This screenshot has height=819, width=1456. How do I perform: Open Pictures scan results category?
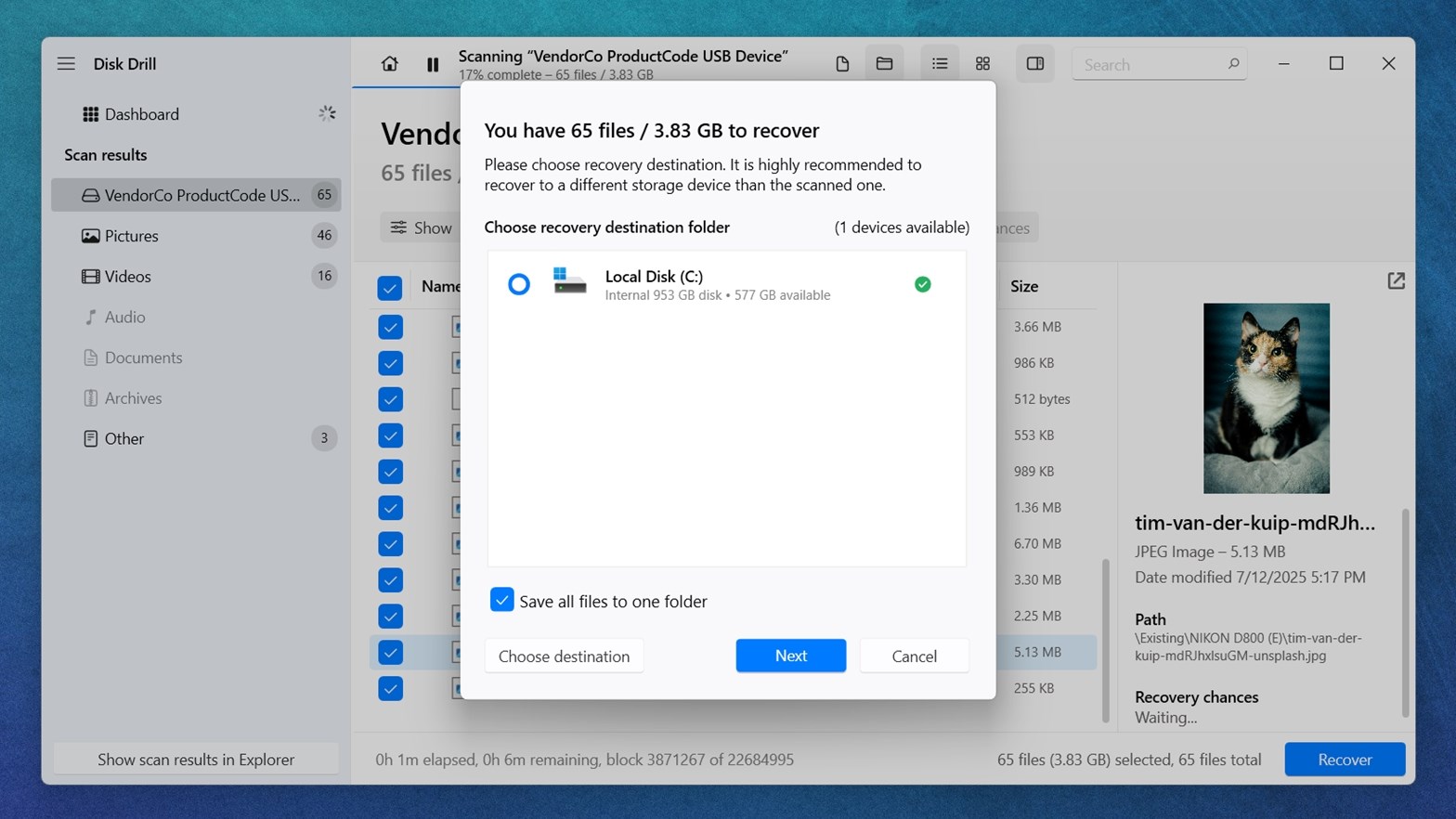132,236
